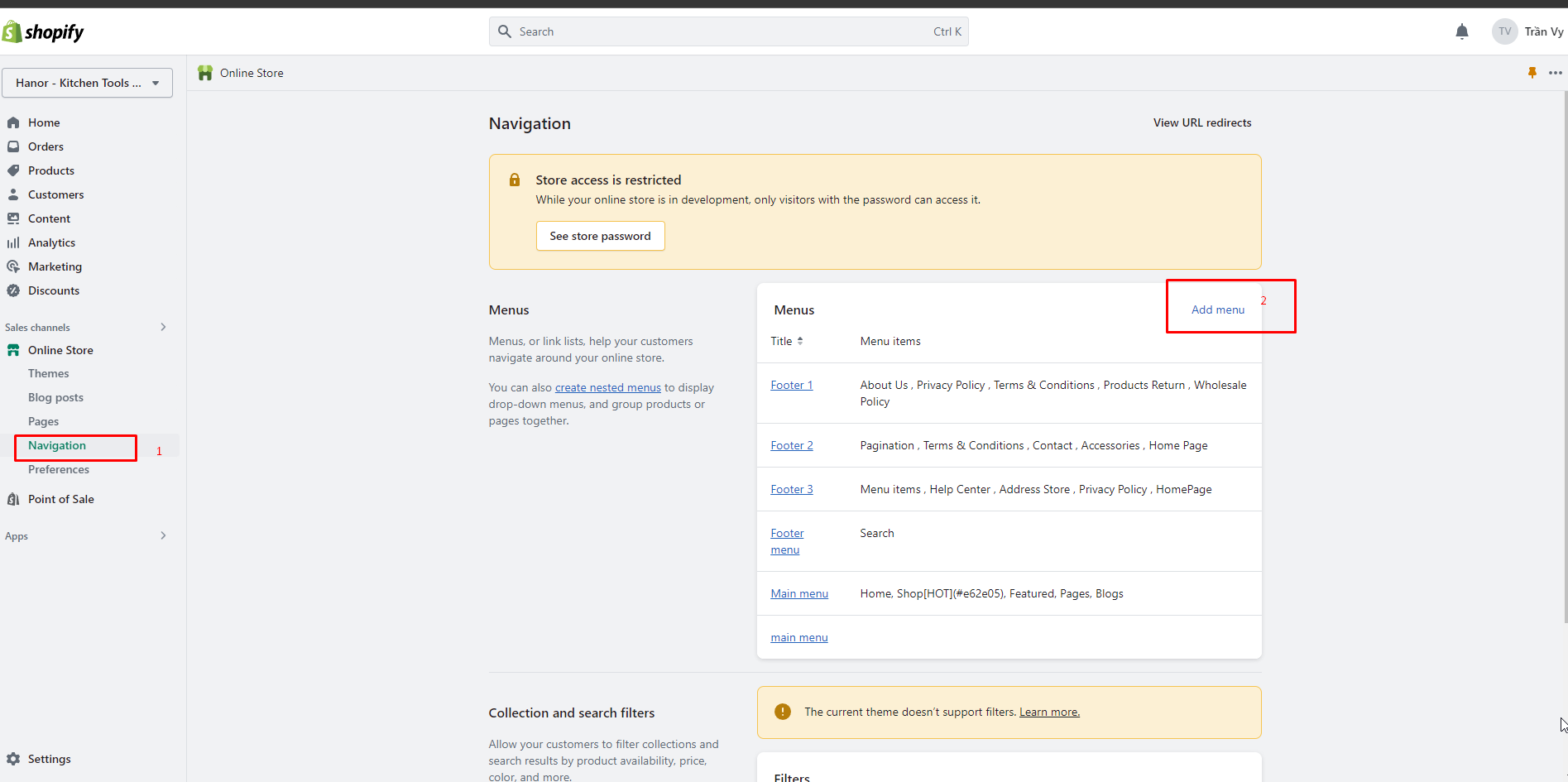Screen dimensions: 1568x782
Task: Open Preferences in sidebar
Action: click(59, 469)
